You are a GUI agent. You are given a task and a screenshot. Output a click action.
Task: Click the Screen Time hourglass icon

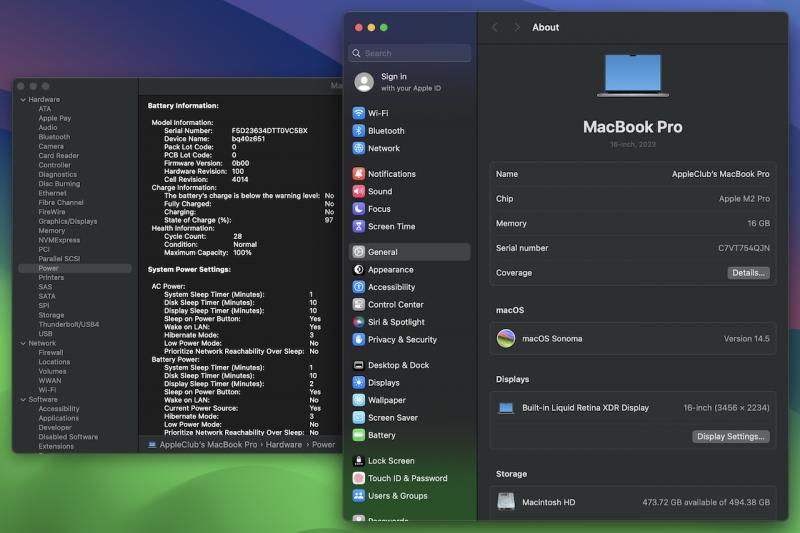coord(358,226)
